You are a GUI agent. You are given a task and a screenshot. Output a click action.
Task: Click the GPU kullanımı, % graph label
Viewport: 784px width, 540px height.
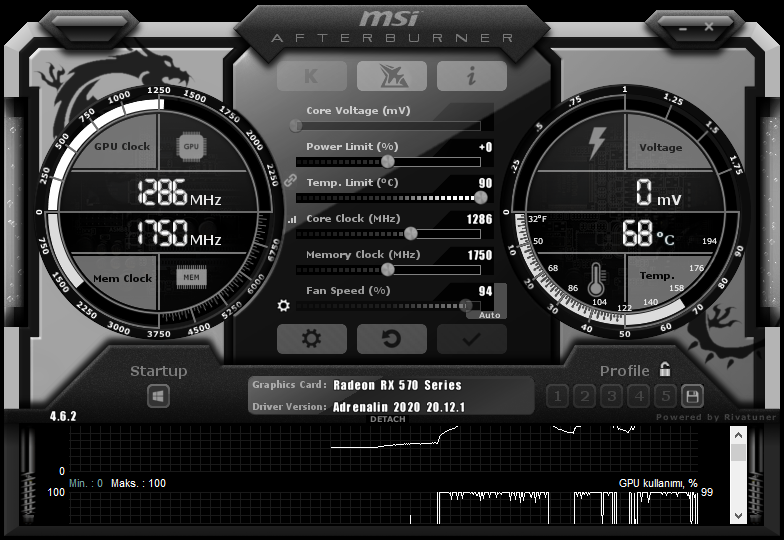(658, 483)
